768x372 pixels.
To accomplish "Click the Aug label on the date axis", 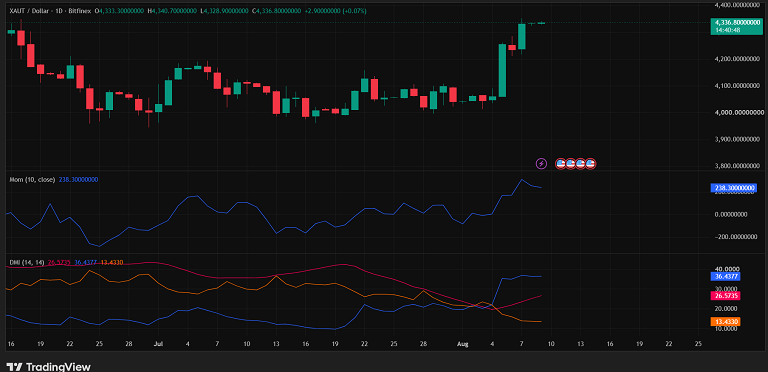I will (x=463, y=344).
